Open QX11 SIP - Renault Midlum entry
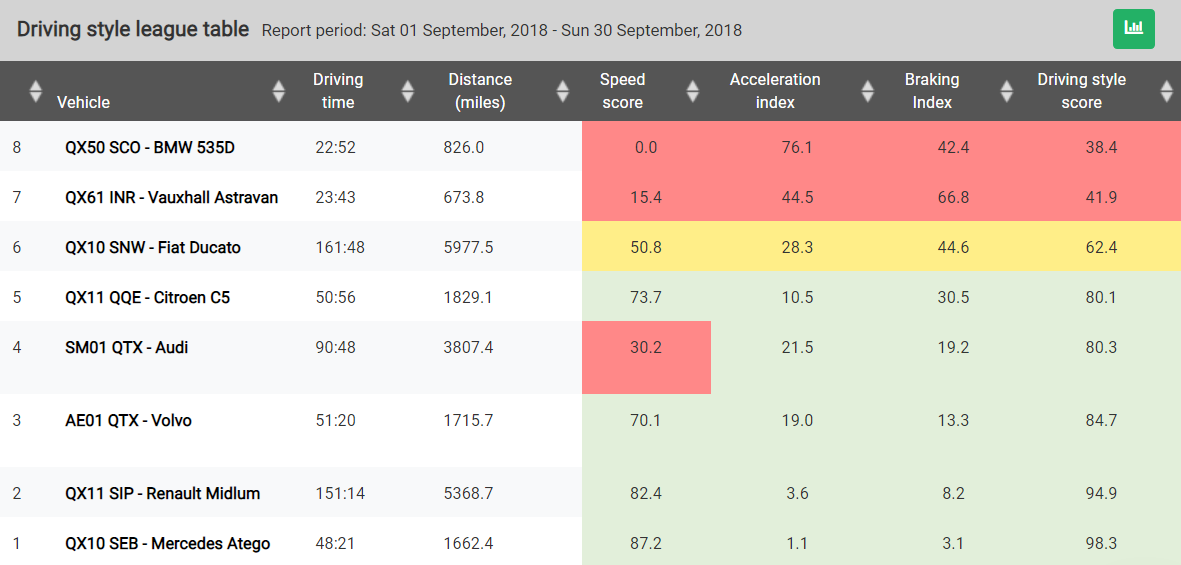 162,493
